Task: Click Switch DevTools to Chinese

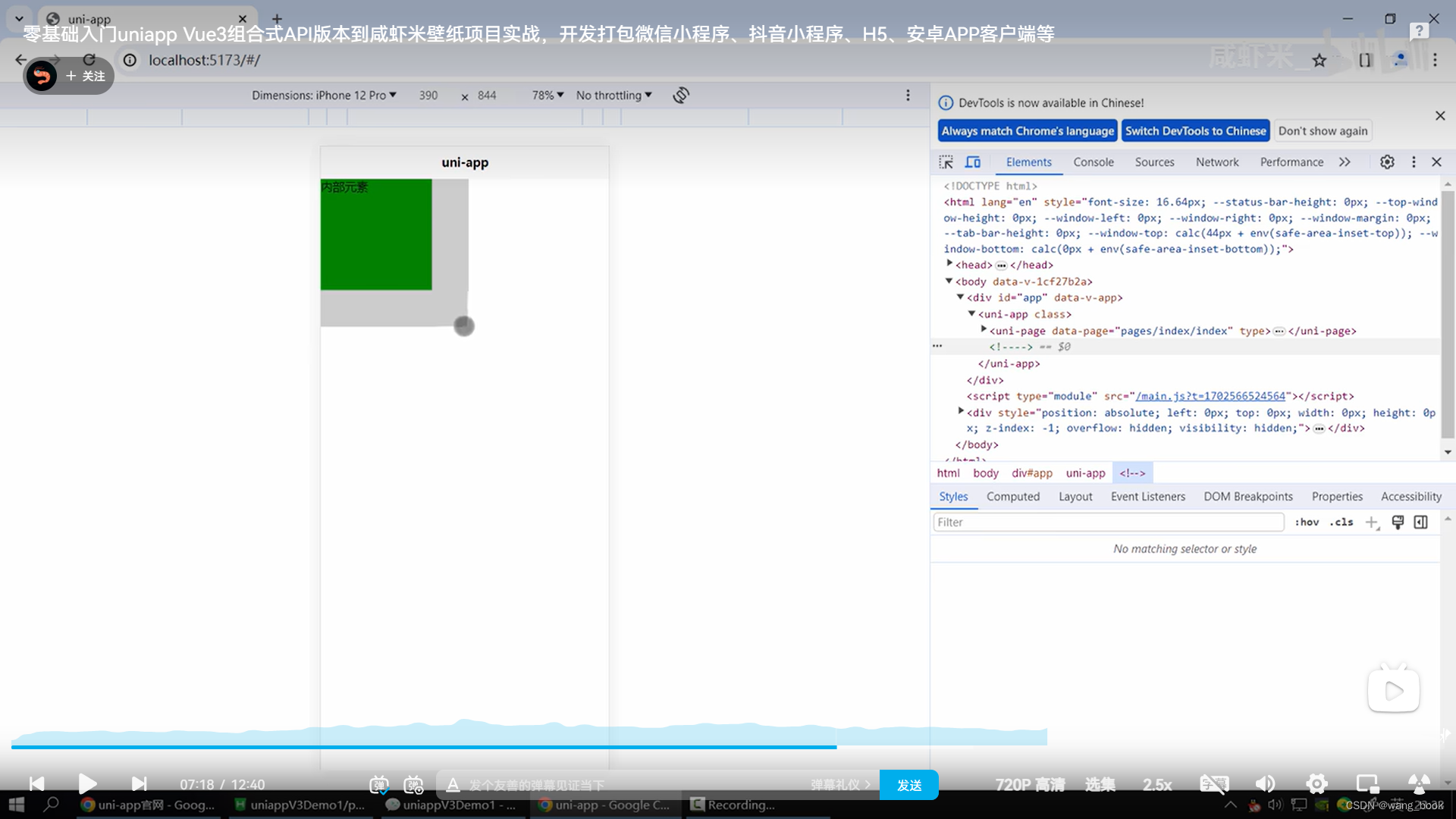Action: coord(1196,131)
